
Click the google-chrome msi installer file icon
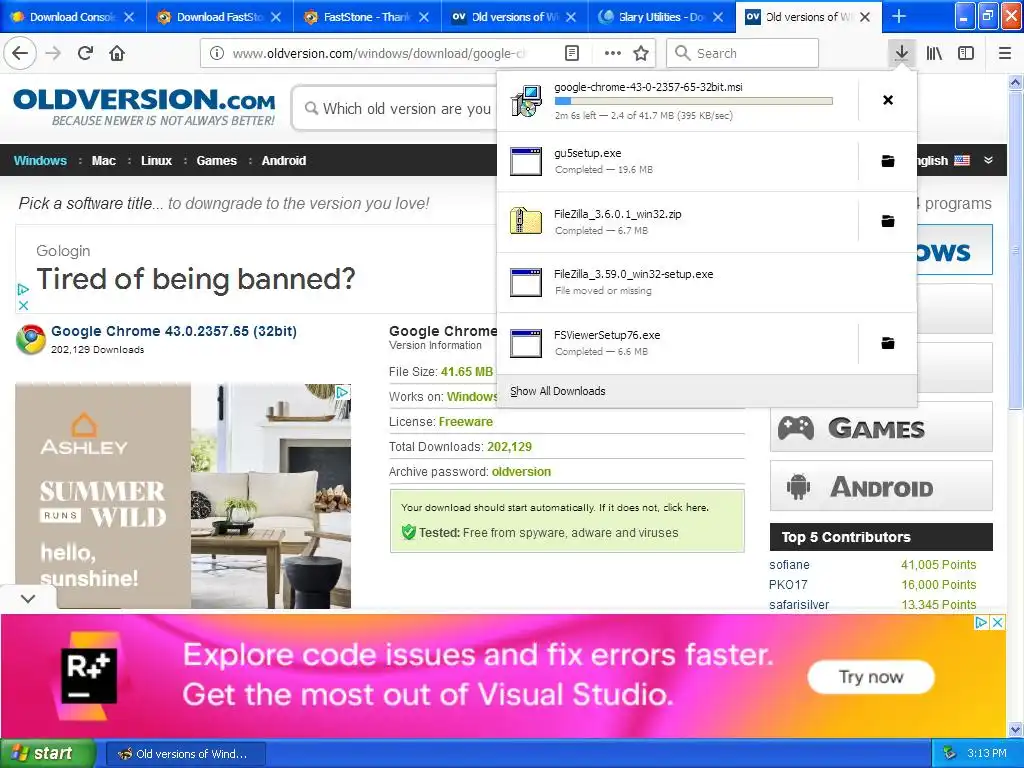pos(526,101)
